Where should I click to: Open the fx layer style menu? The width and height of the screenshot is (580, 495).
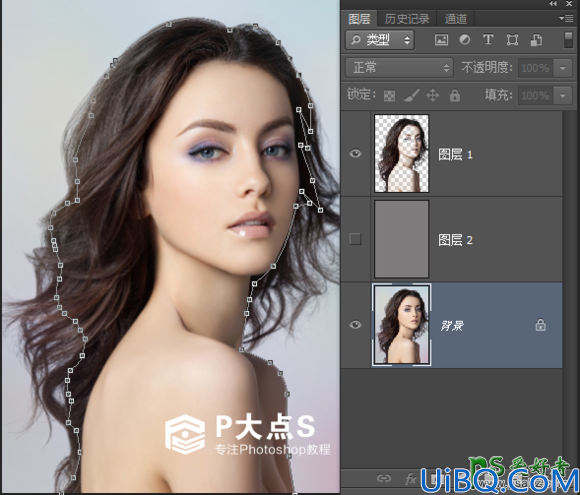(411, 479)
